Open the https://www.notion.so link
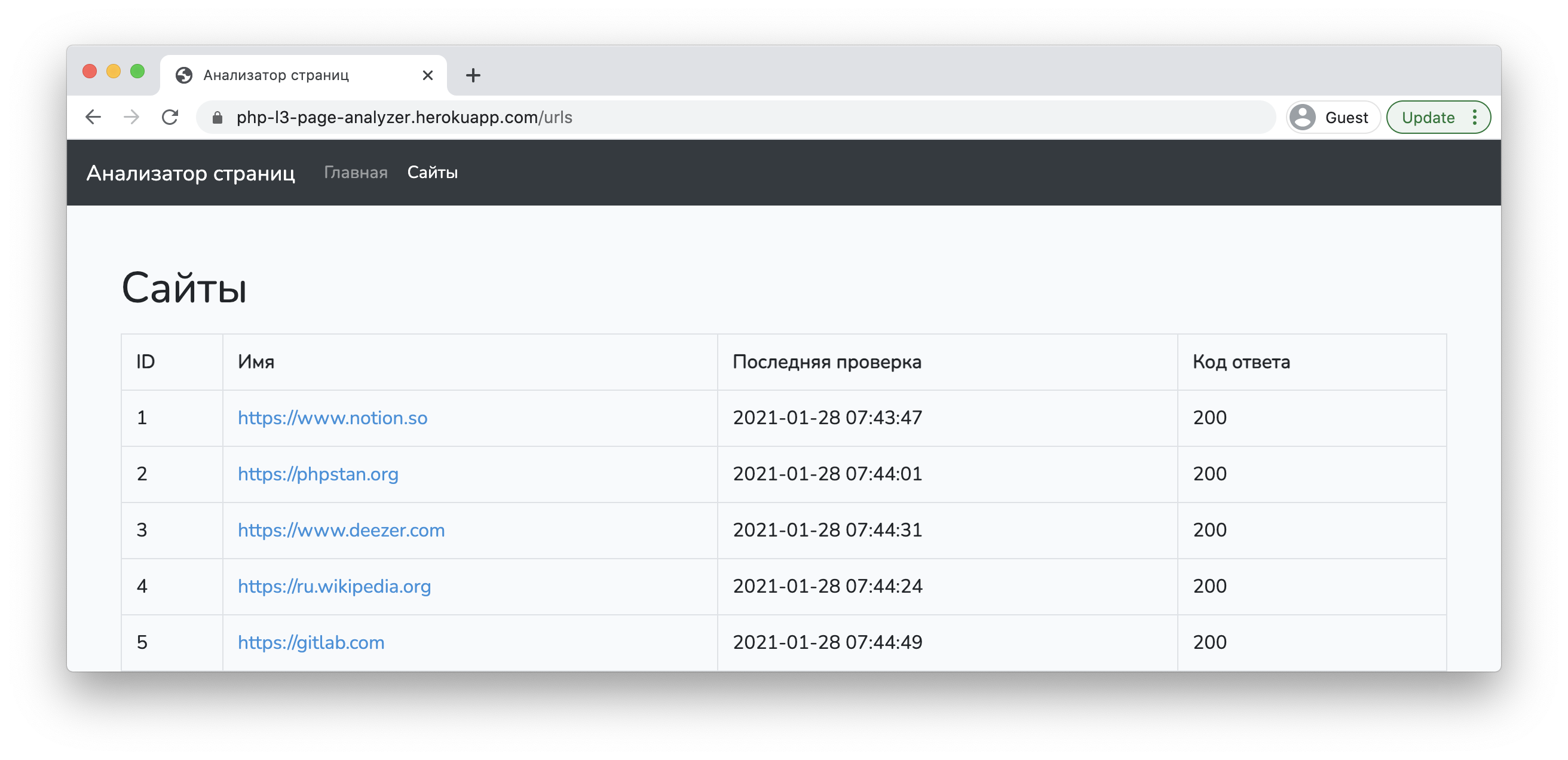 click(332, 418)
